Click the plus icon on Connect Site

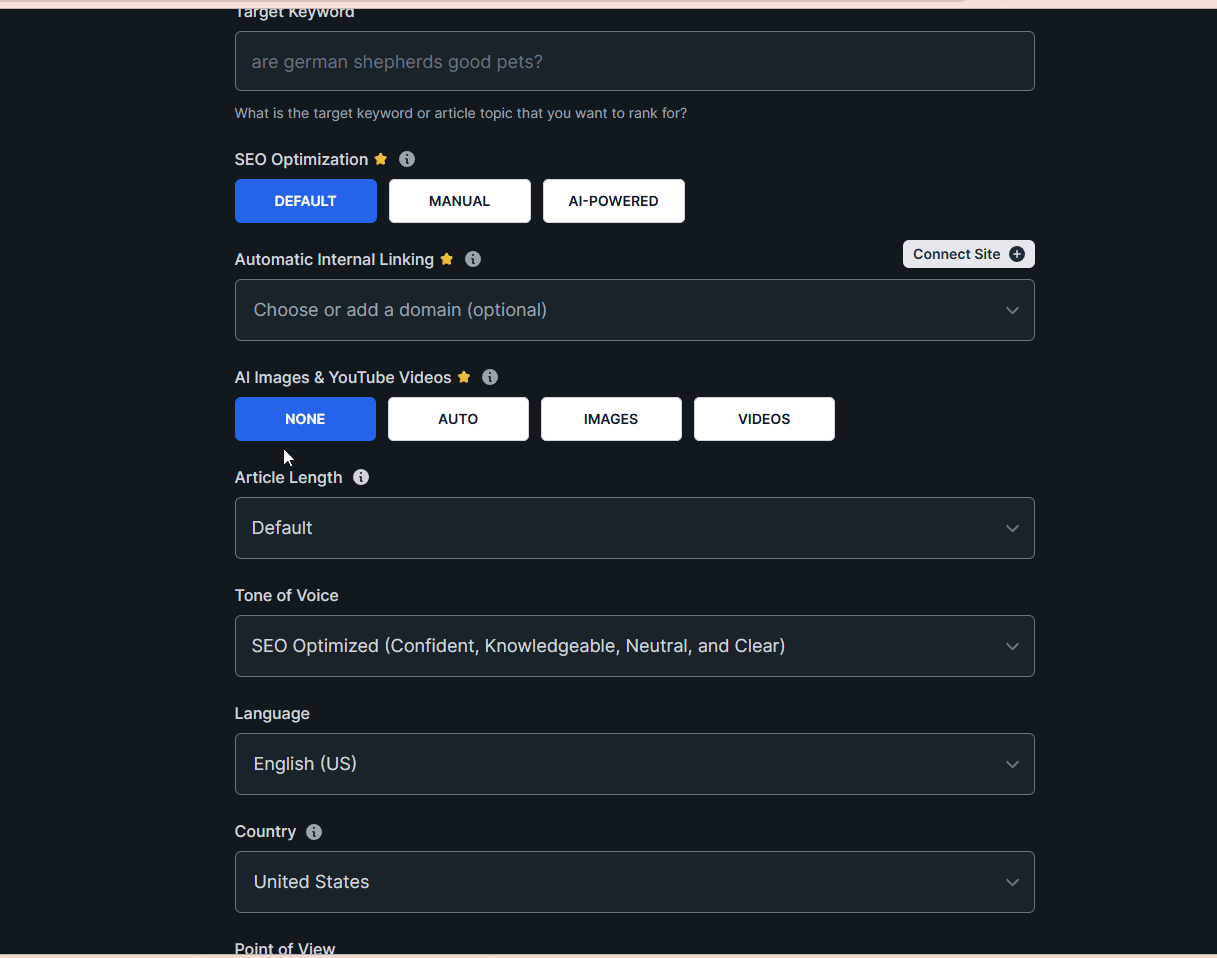(x=1017, y=254)
